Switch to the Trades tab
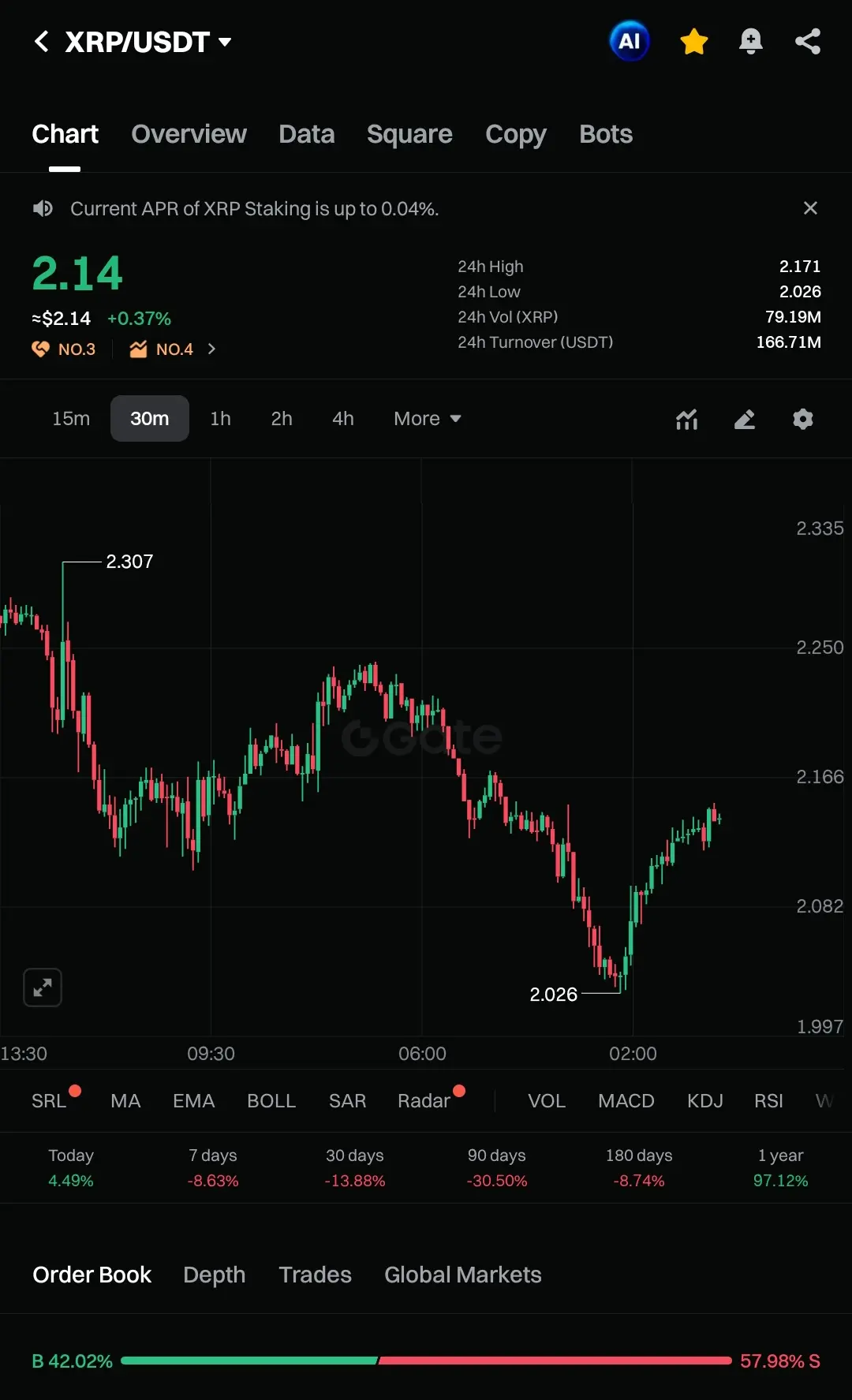Viewport: 852px width, 1400px height. tap(316, 1275)
